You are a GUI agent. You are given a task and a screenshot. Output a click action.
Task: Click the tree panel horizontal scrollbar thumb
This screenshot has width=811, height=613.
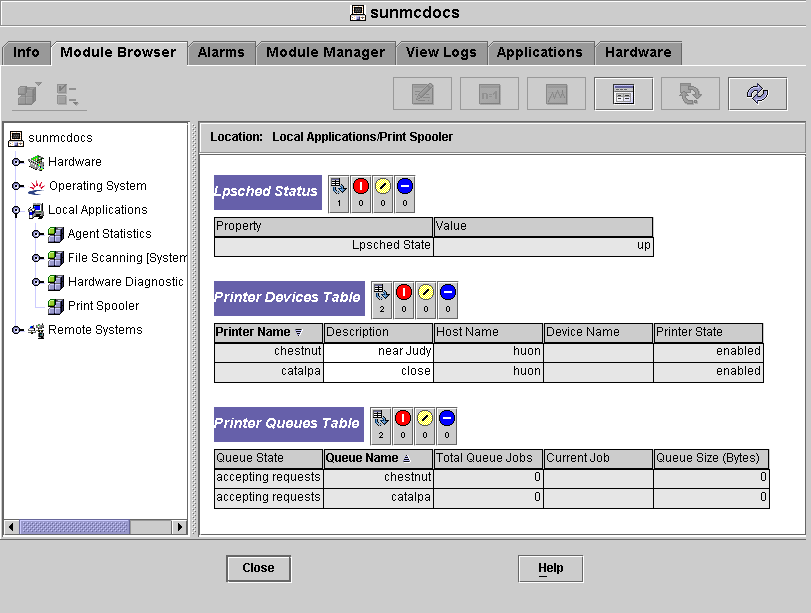coord(74,527)
